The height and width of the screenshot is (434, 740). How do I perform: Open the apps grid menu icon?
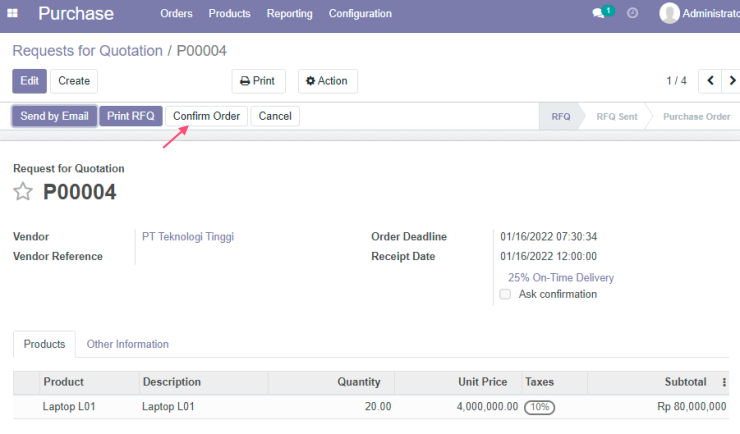(x=13, y=13)
